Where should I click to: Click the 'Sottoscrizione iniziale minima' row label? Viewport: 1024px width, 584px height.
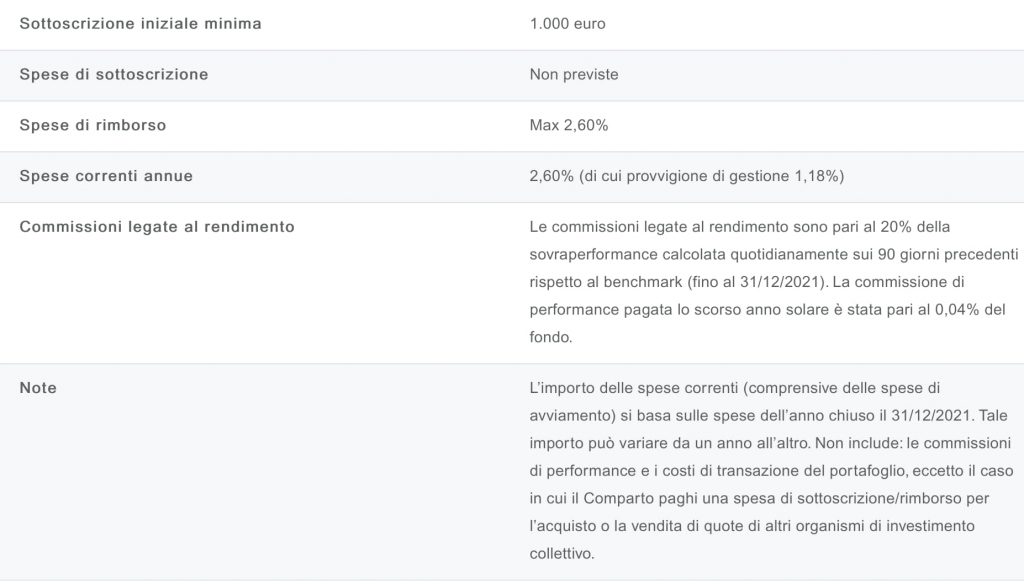(x=140, y=23)
